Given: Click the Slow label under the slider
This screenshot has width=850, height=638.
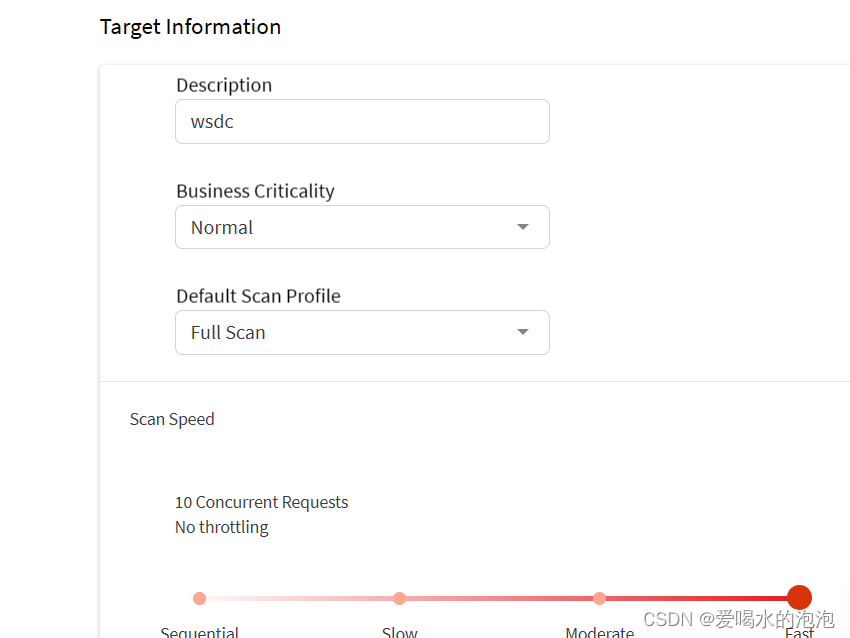Looking at the screenshot, I should [x=399, y=632].
